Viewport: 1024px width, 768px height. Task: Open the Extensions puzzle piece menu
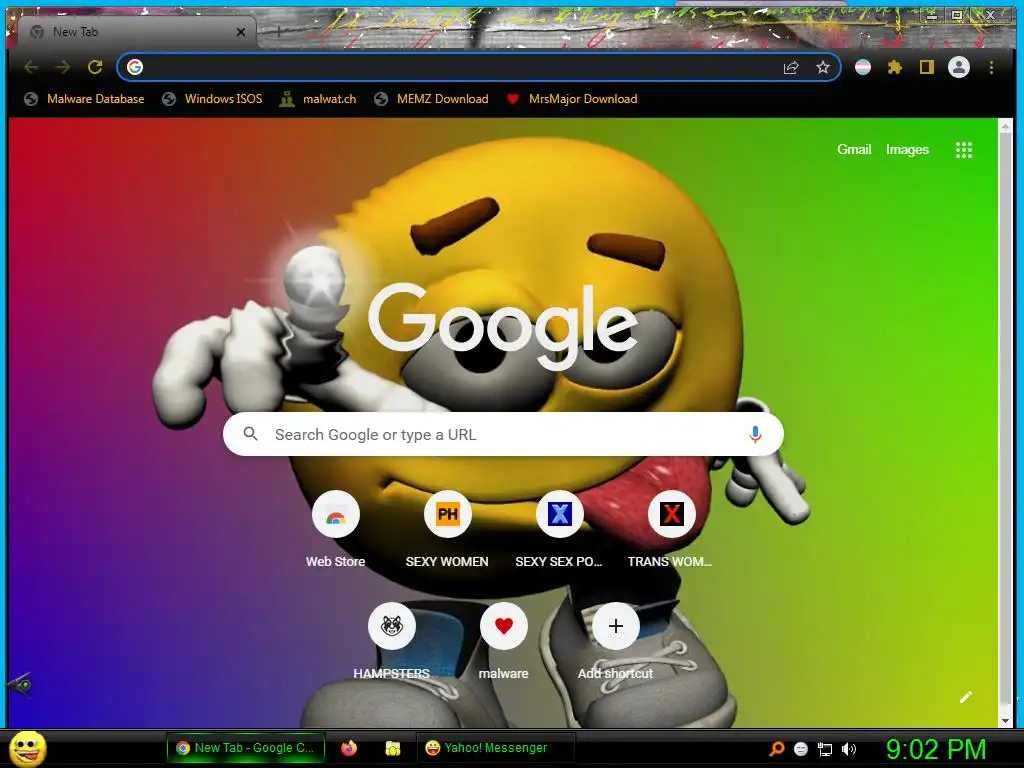(x=895, y=67)
